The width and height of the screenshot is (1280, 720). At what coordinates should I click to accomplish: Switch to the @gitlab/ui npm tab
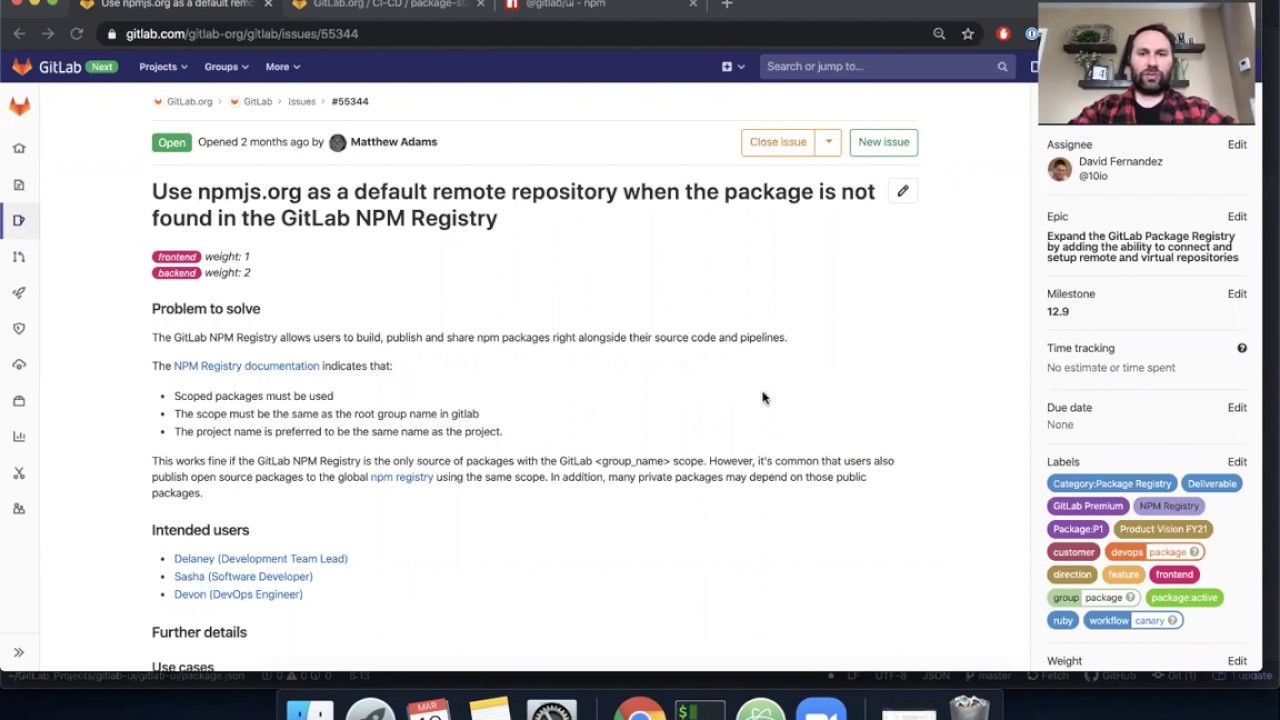pos(565,4)
